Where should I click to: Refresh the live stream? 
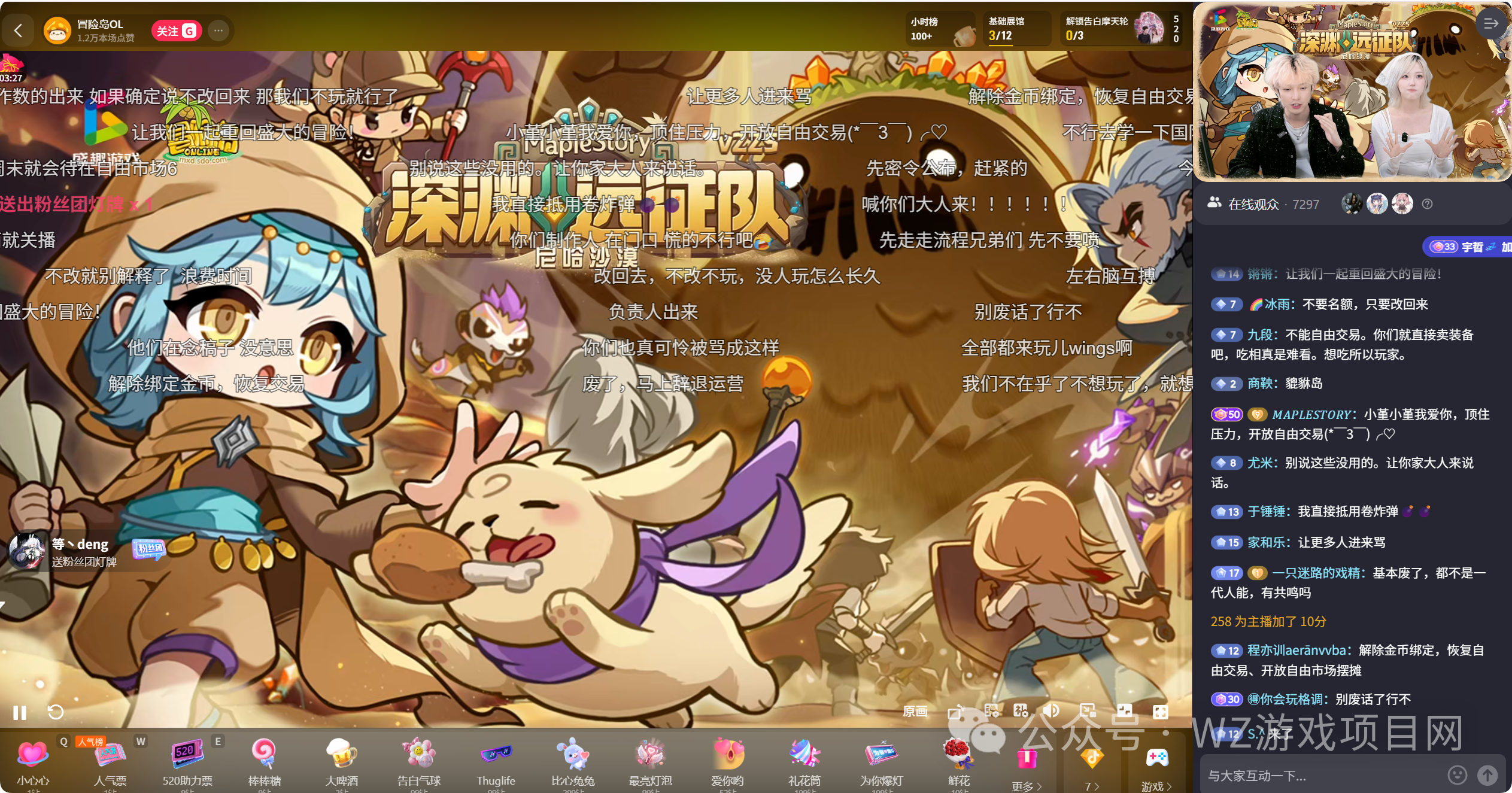[x=56, y=712]
